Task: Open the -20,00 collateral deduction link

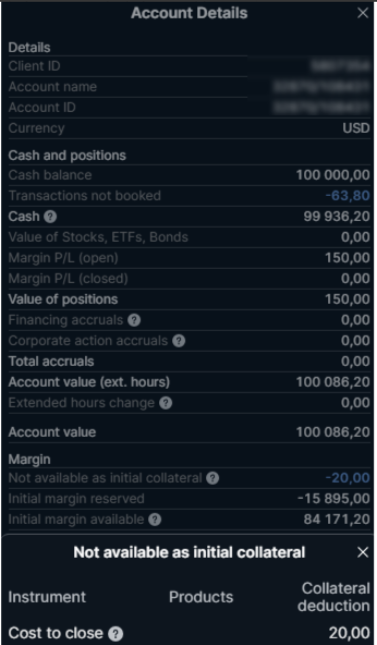Action: 347,478
